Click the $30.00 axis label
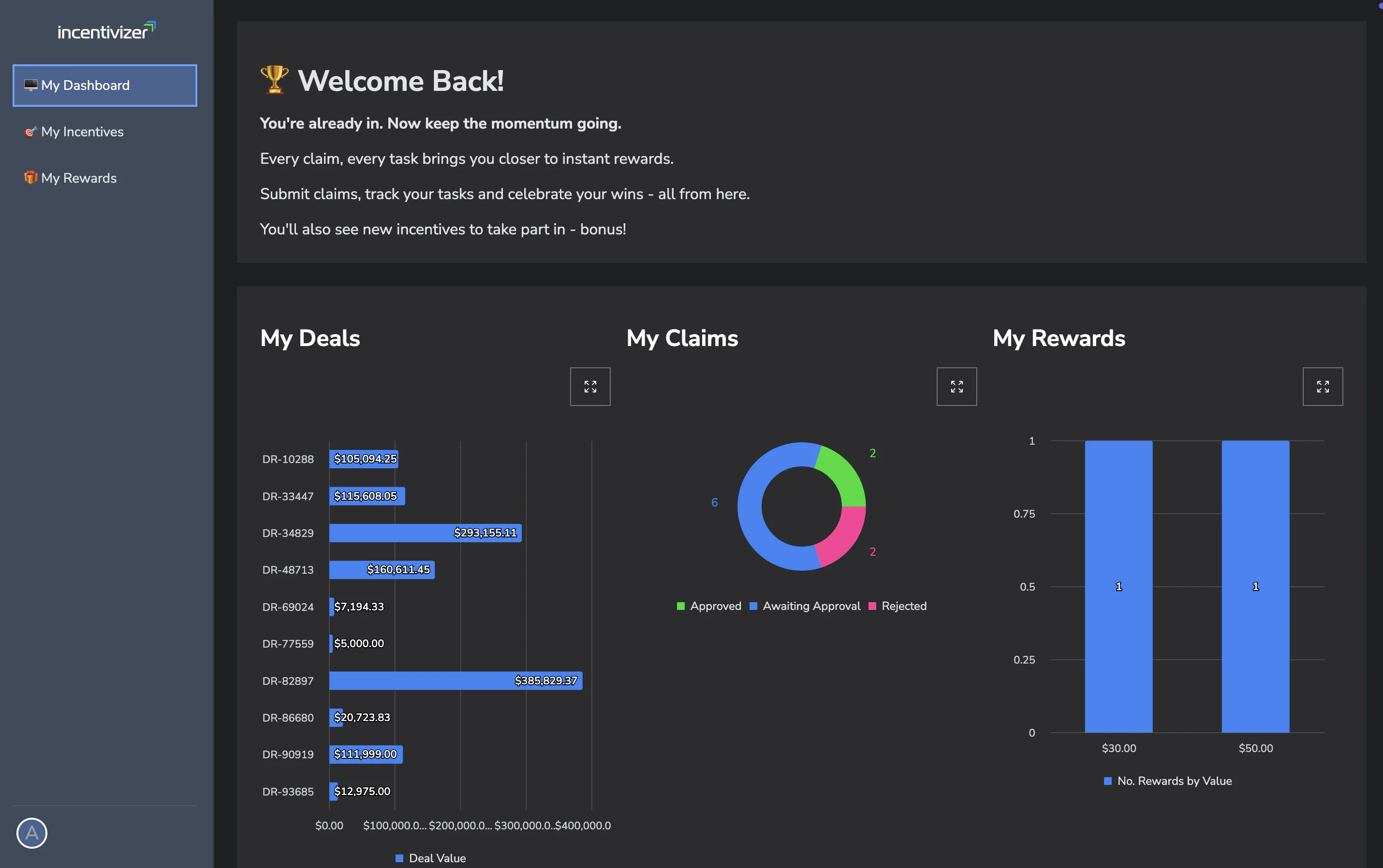Image resolution: width=1383 pixels, height=868 pixels. 1119,748
